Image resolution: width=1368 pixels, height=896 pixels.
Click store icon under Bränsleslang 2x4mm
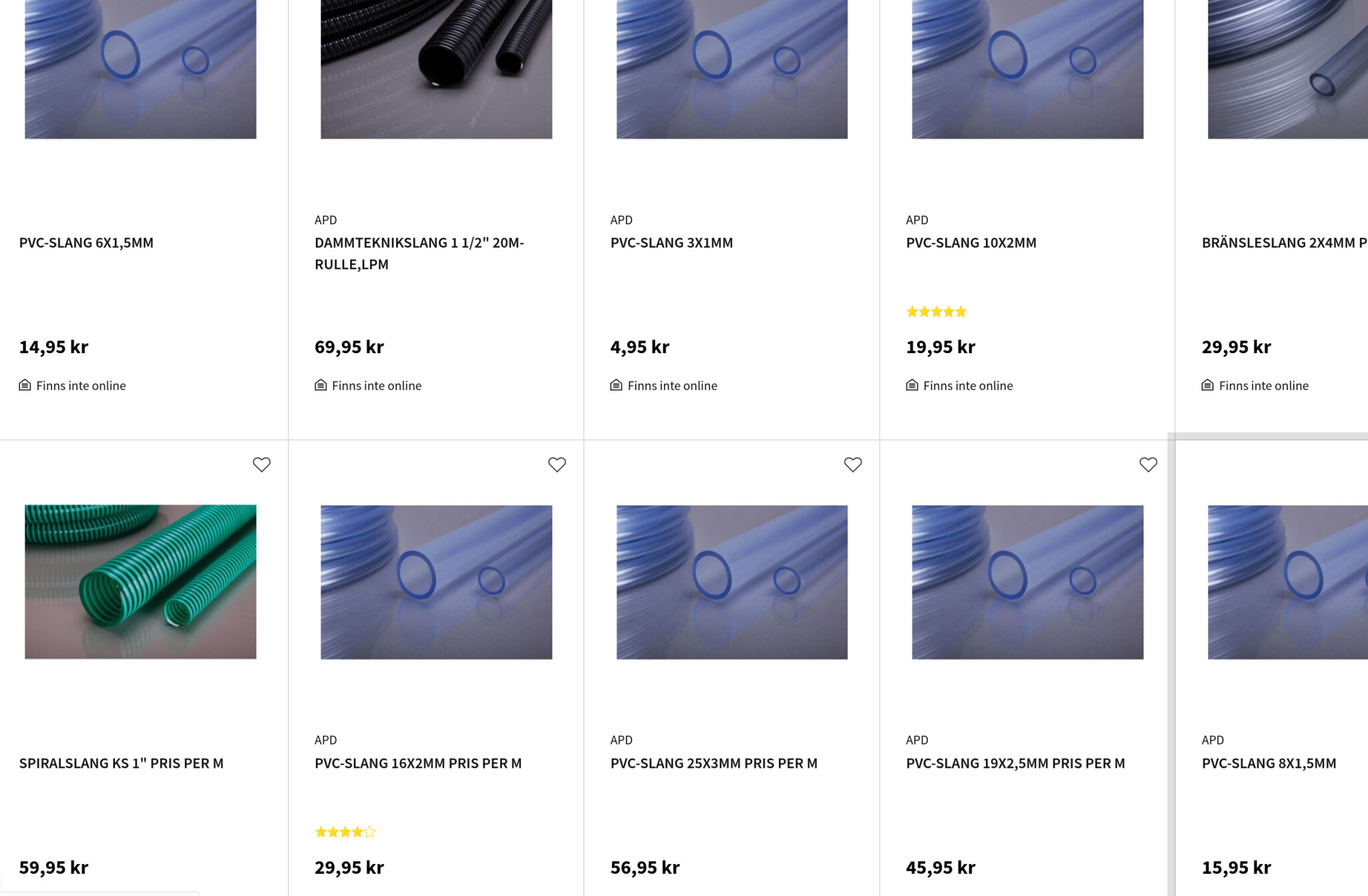click(x=1207, y=385)
